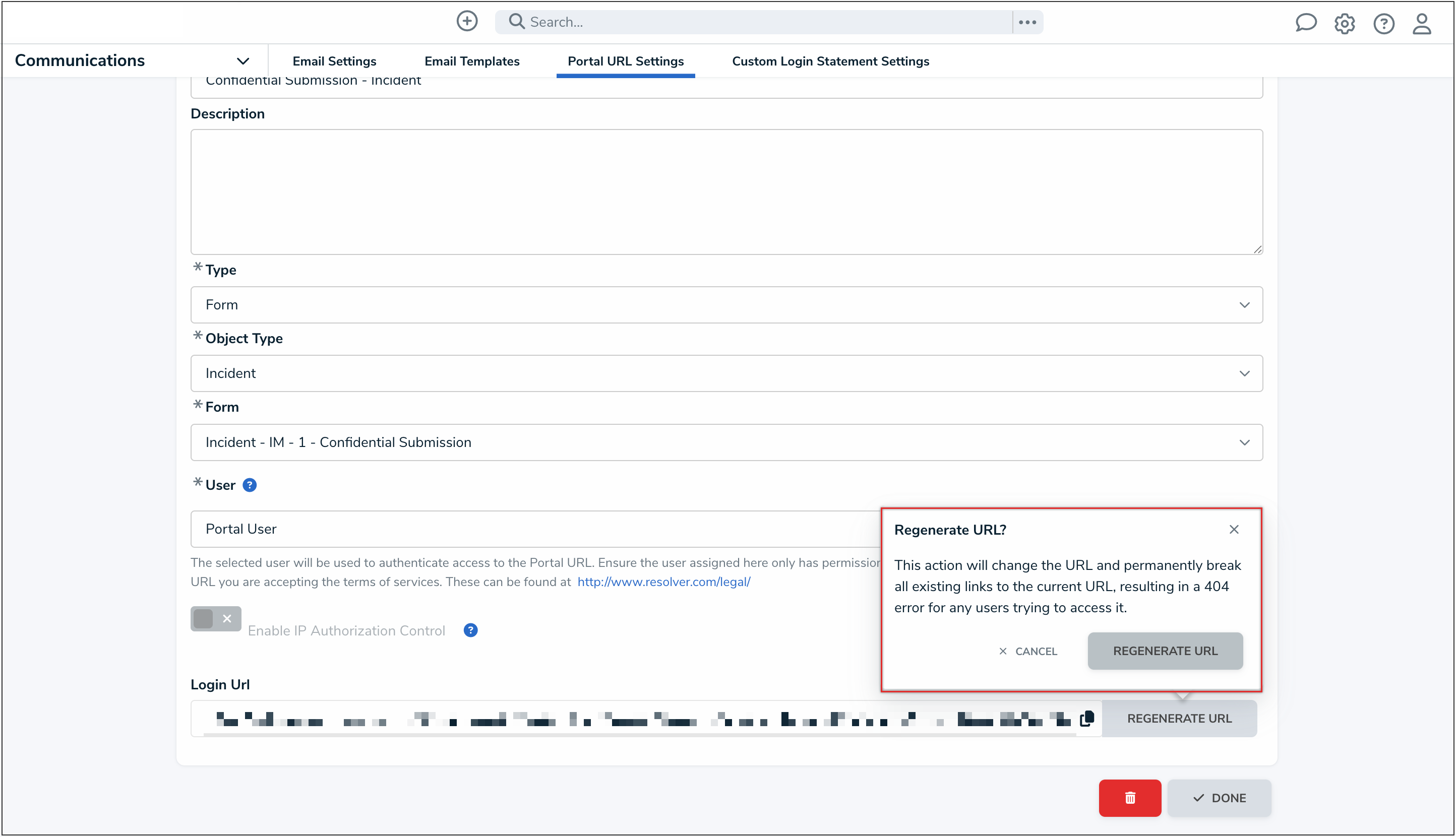Open the resolver.com legal link

click(663, 582)
